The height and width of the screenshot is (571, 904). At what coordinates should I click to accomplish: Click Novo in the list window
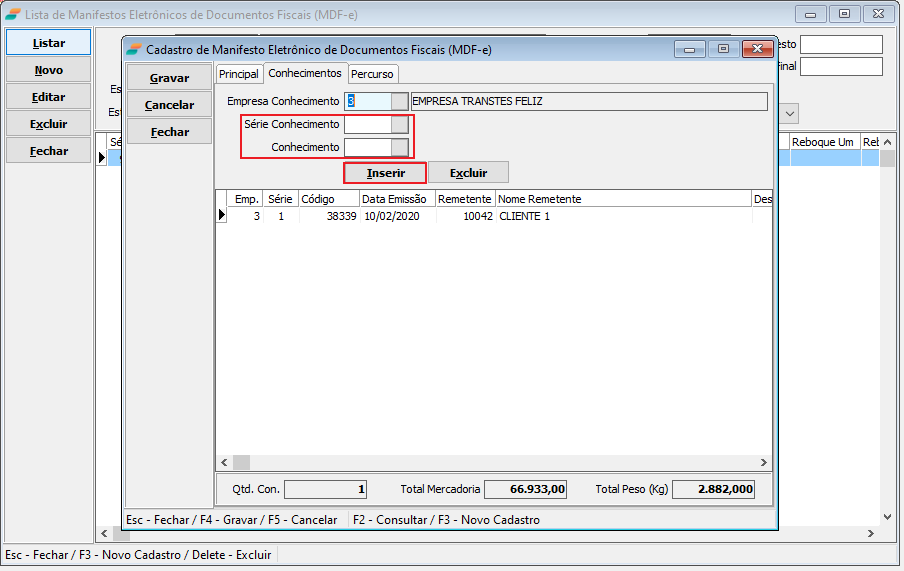(x=48, y=70)
